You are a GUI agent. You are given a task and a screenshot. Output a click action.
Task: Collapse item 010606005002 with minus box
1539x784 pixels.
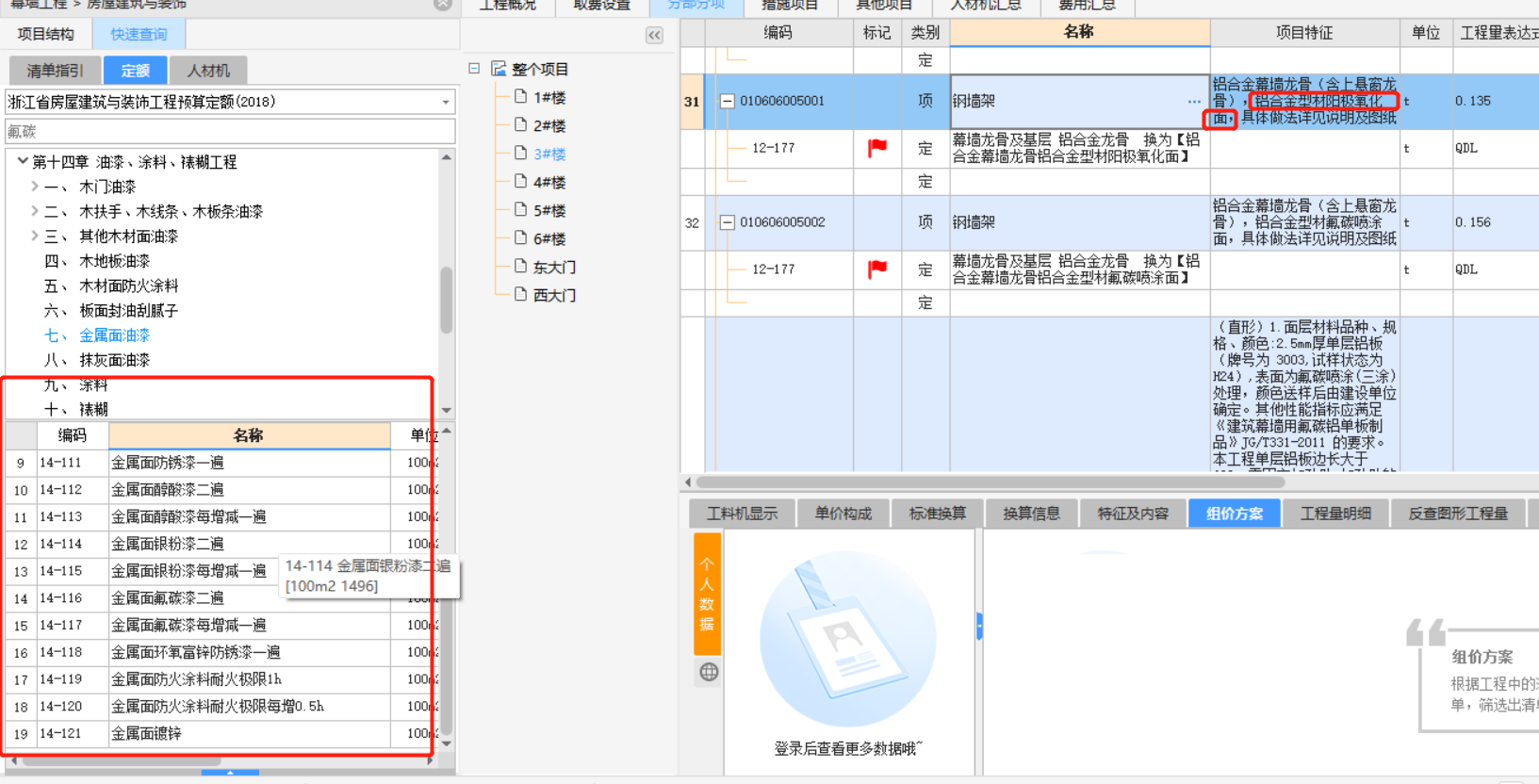click(x=728, y=222)
